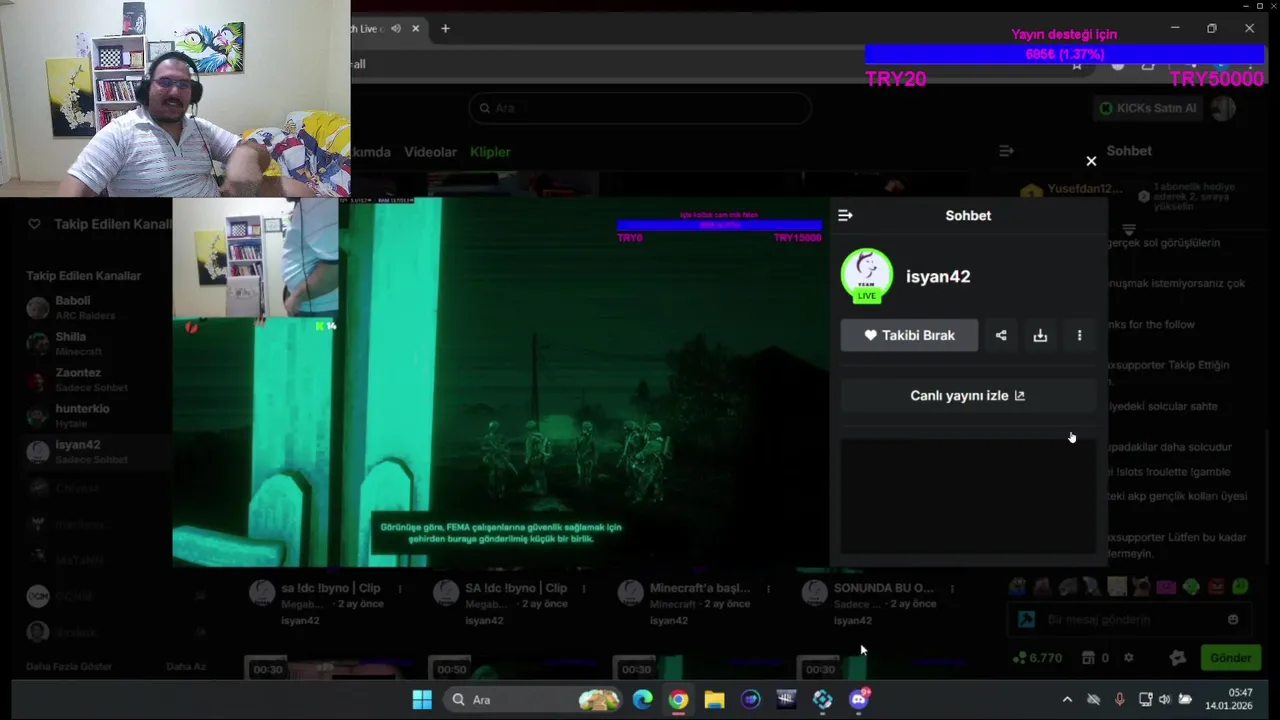This screenshot has height=720, width=1280.
Task: Click Takibi Bırak unfollow button
Action: (x=909, y=335)
